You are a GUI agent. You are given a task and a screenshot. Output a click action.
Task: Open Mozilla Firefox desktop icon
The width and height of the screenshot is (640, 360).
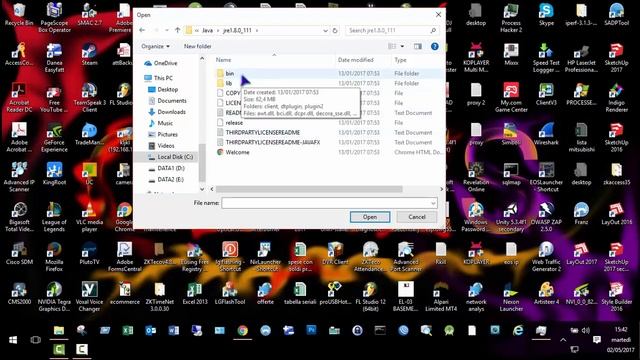(x=54, y=257)
